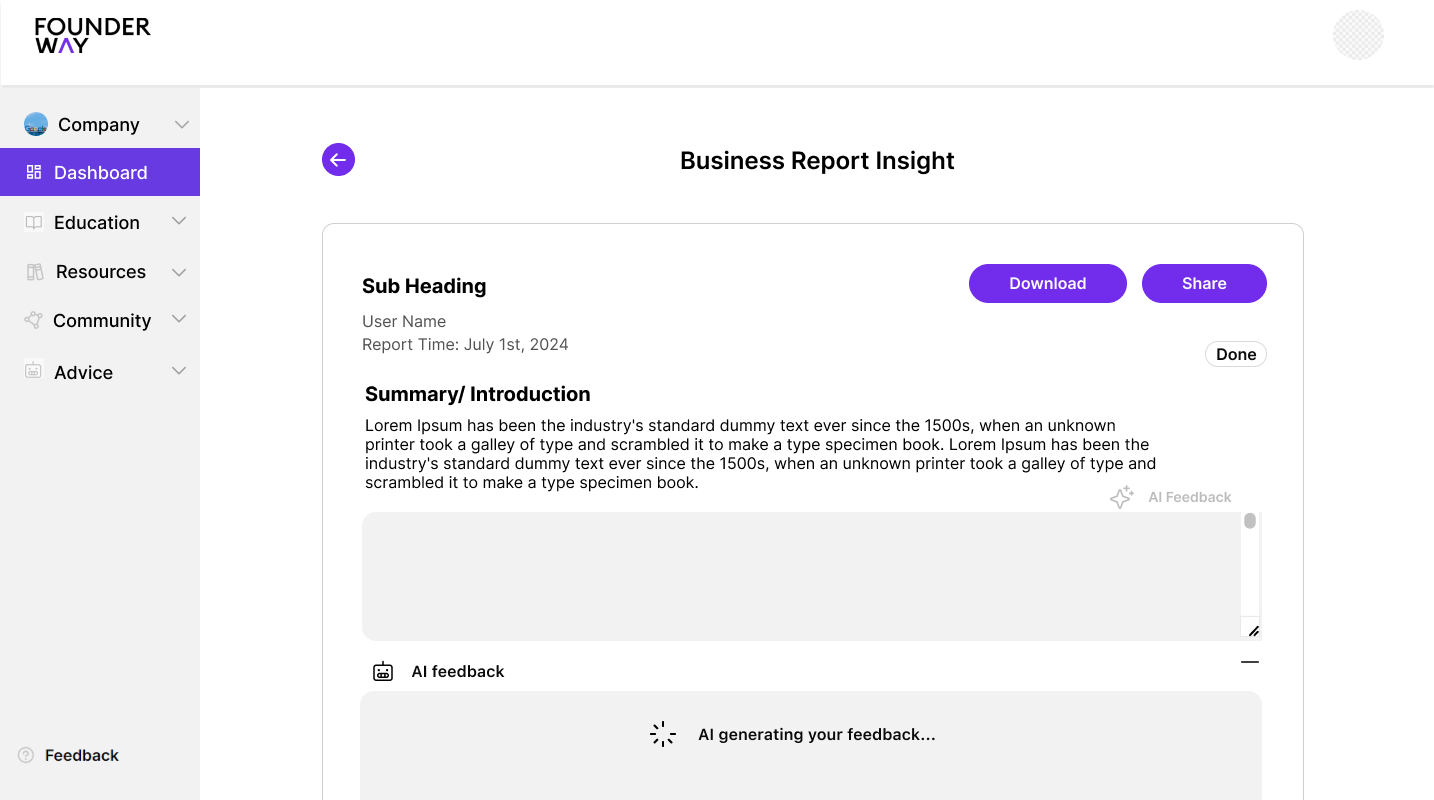Viewport: 1434px width, 800px height.
Task: Click the FounderWay logo
Action: pos(92,35)
